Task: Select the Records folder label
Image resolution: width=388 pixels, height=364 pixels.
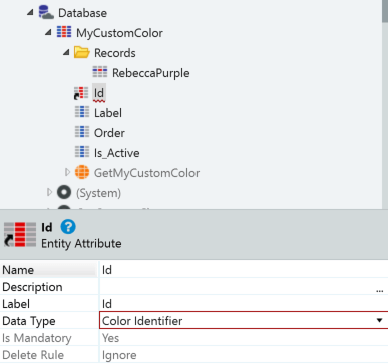Action: pyautogui.click(x=115, y=53)
